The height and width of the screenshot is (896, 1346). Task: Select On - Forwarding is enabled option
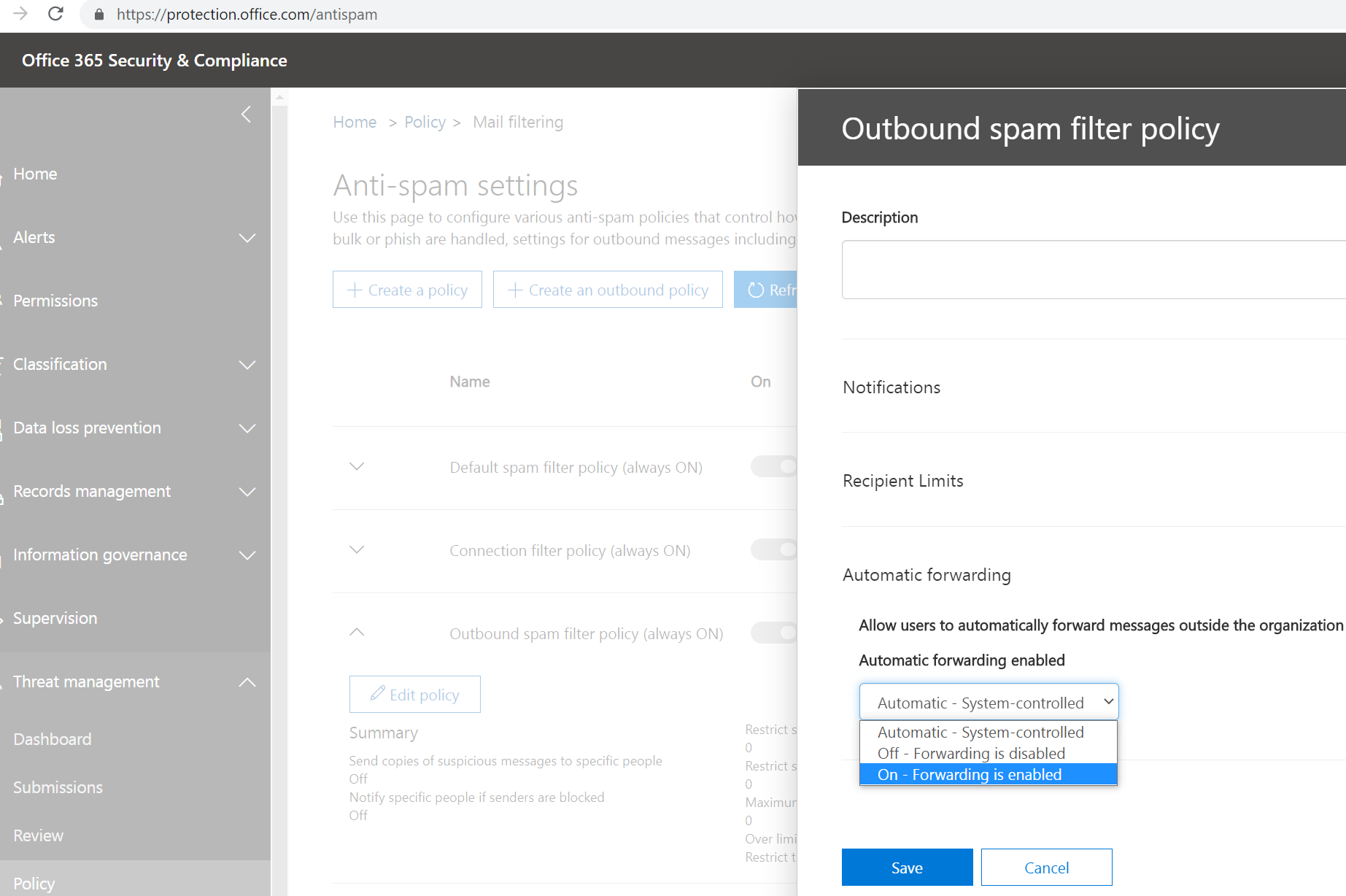pos(989,774)
